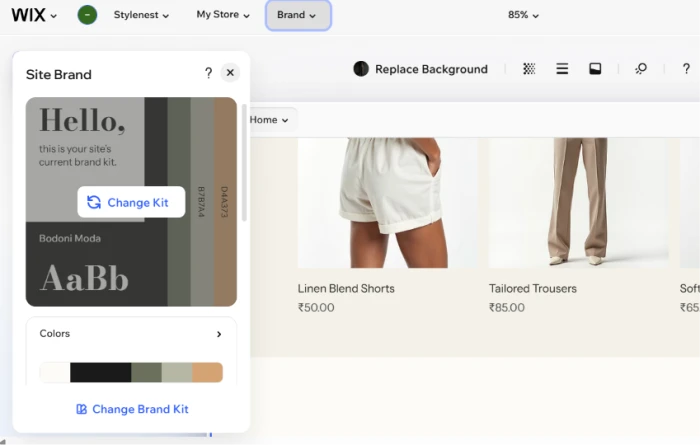Select the sage grey color swatch
Viewport: 700px width, 445px height.
coord(177,372)
